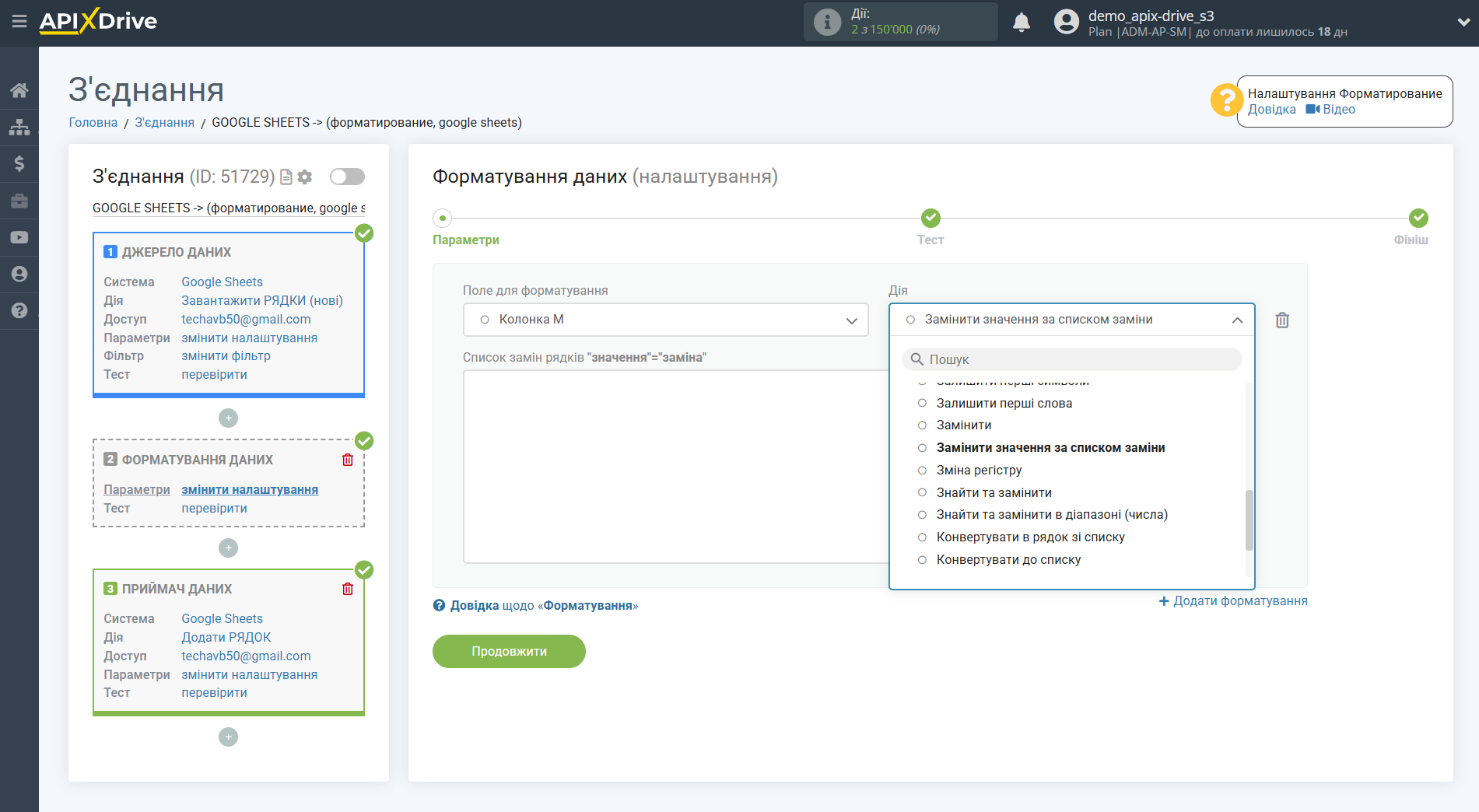Image resolution: width=1479 pixels, height=812 pixels.
Task: Click the Довідка help circle icon
Action: click(x=439, y=605)
